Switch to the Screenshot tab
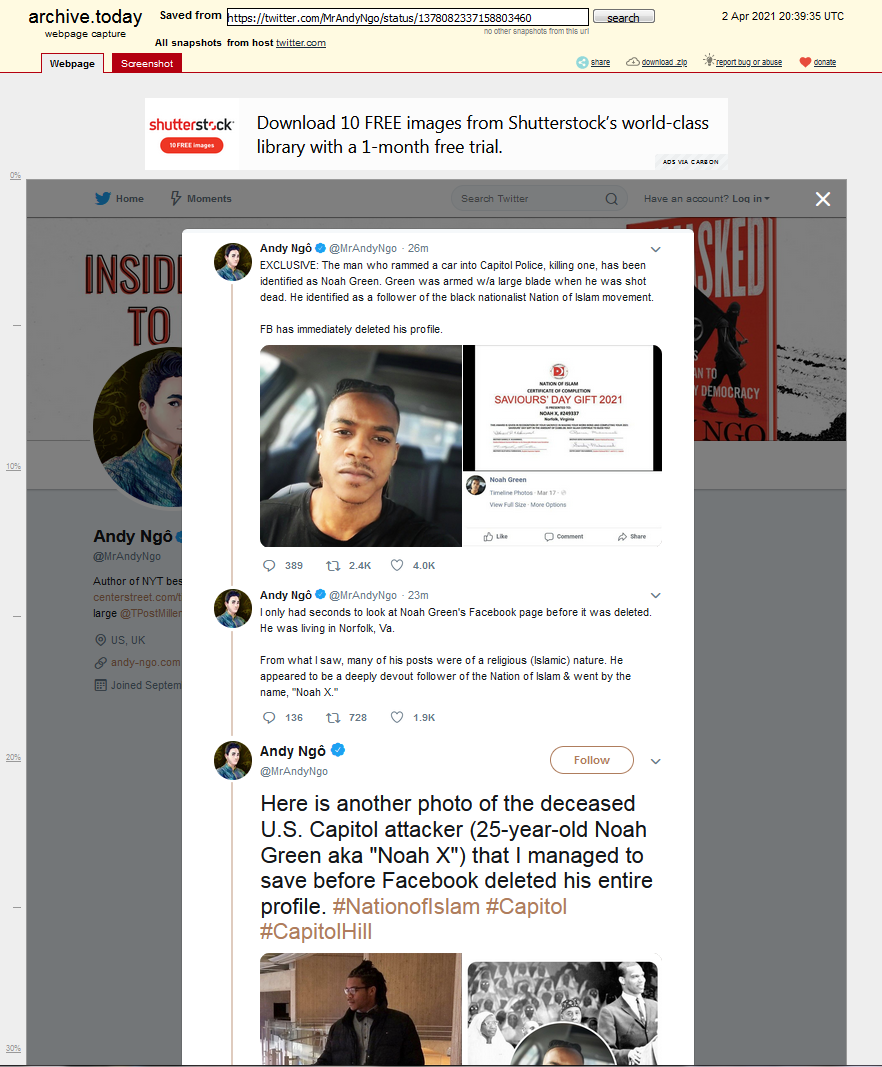Viewport: 882px width, 1067px height. 147,63
